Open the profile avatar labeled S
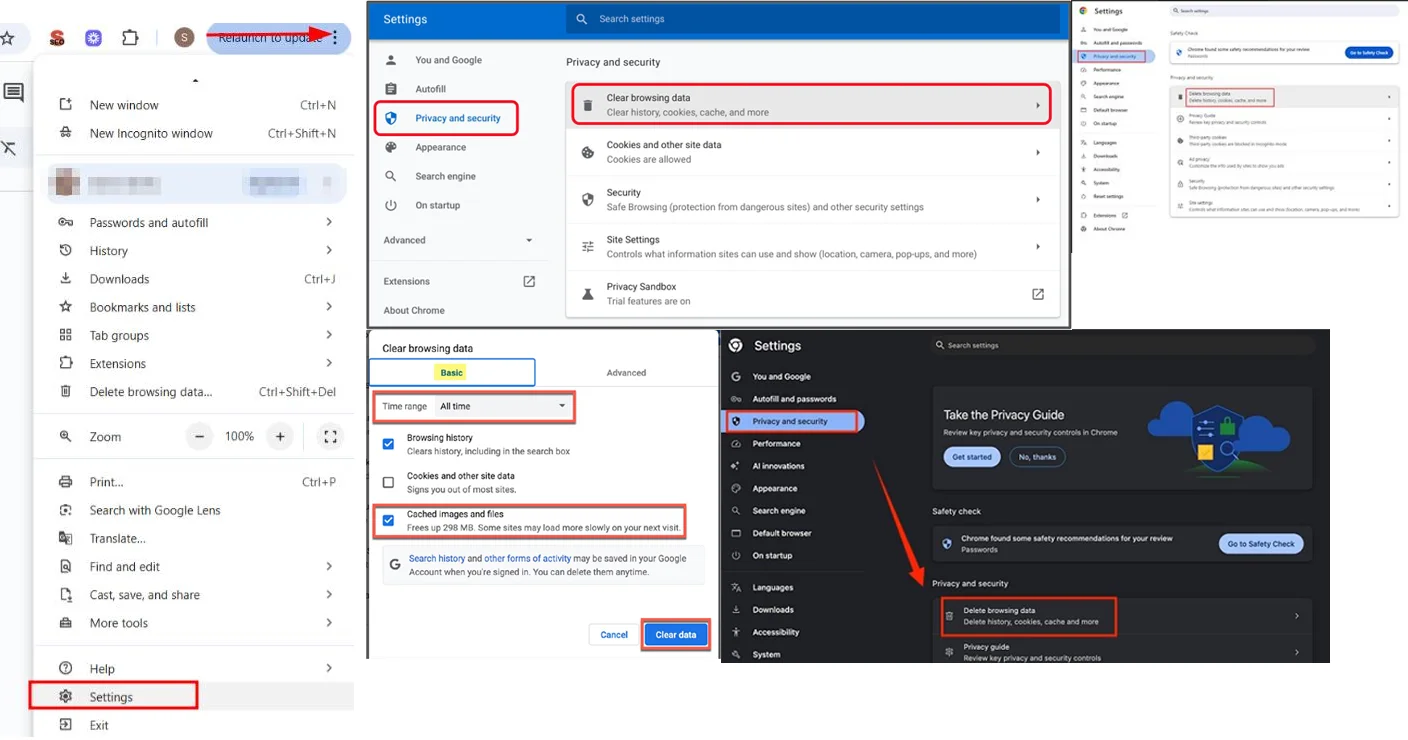This screenshot has height=740, width=1408. coord(184,38)
